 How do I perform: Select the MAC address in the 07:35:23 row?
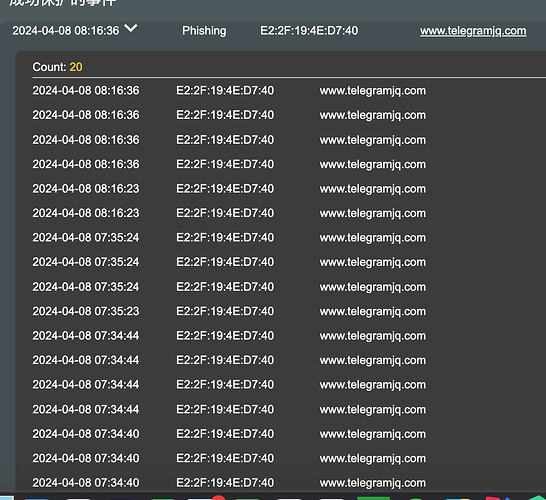click(x=225, y=311)
